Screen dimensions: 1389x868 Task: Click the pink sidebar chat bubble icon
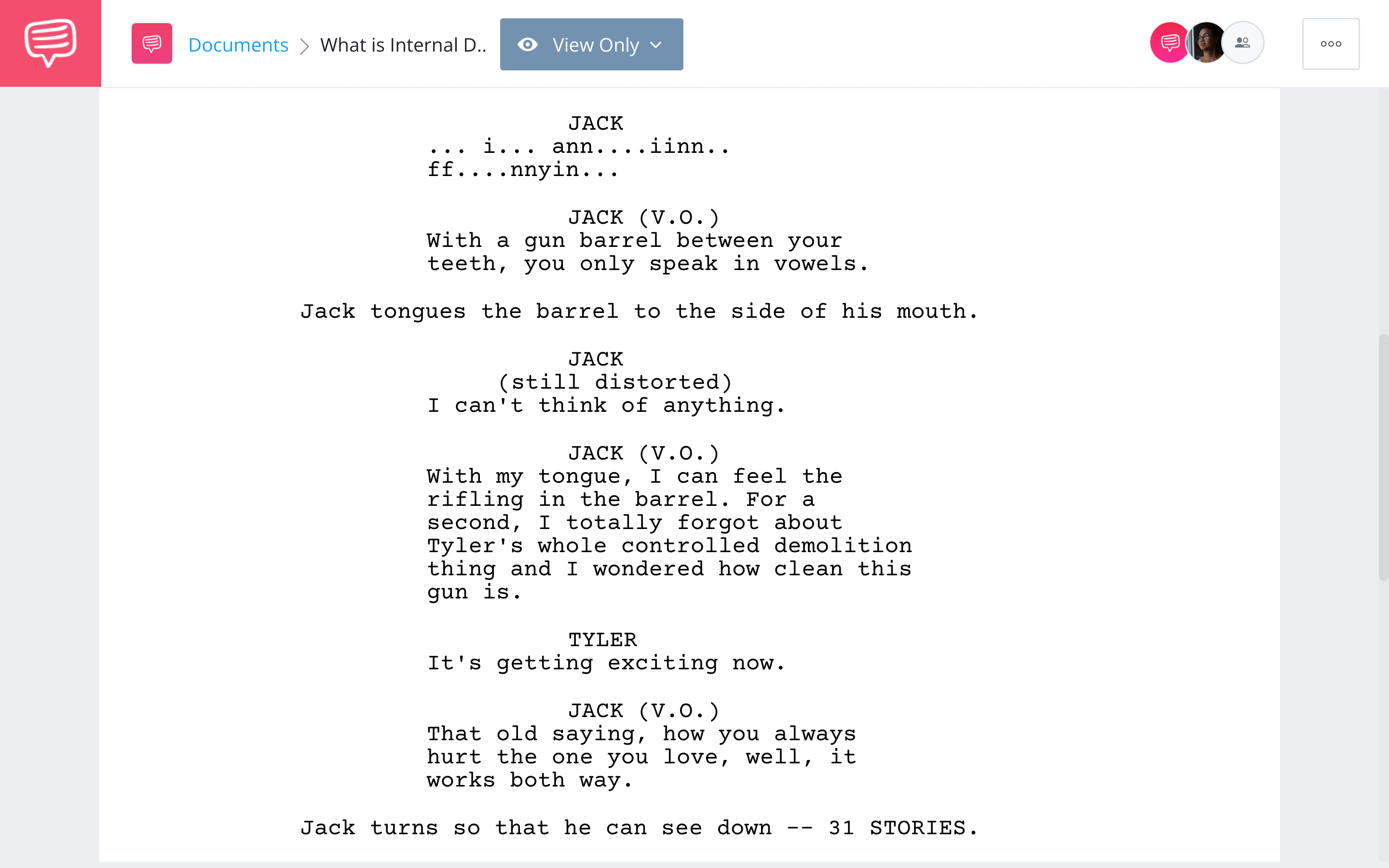coord(50,43)
